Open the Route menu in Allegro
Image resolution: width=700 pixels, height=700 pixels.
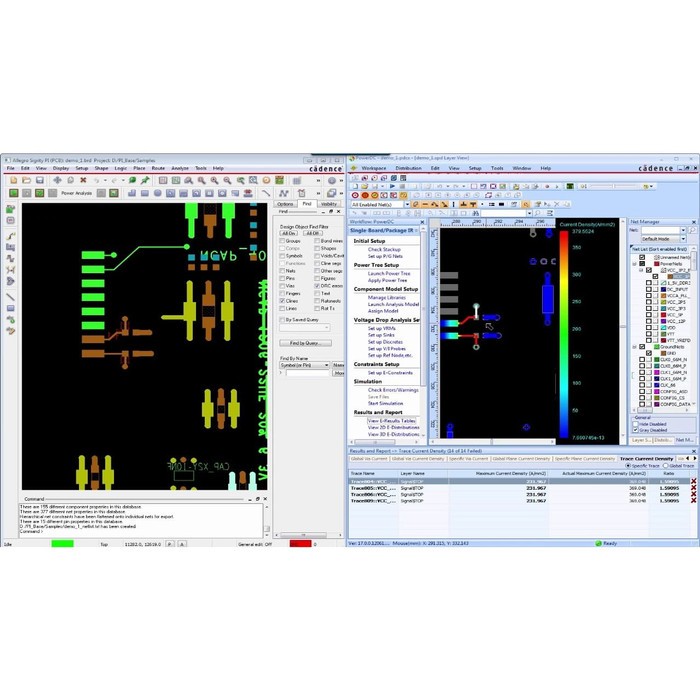[158, 168]
